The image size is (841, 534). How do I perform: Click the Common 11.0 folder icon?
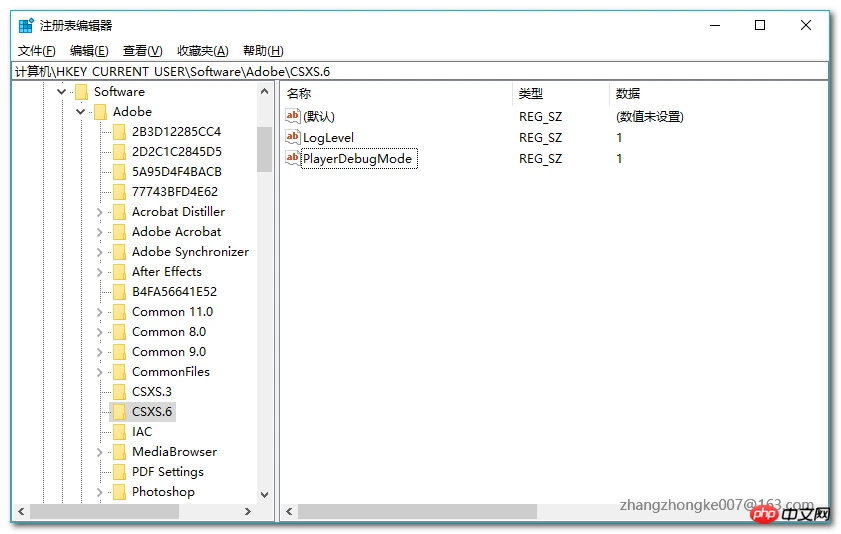pos(120,312)
